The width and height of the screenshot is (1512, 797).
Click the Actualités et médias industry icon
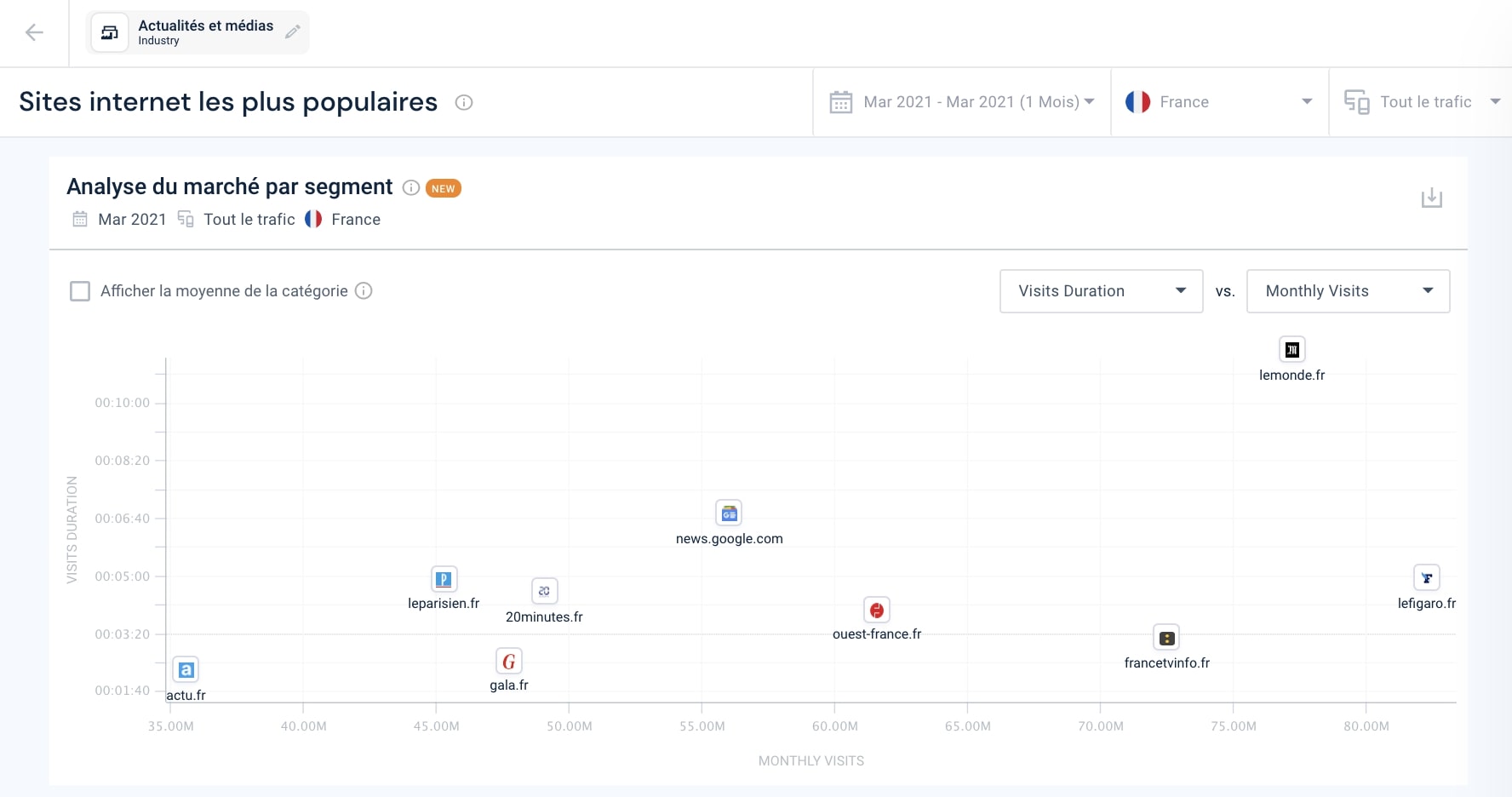click(x=110, y=33)
